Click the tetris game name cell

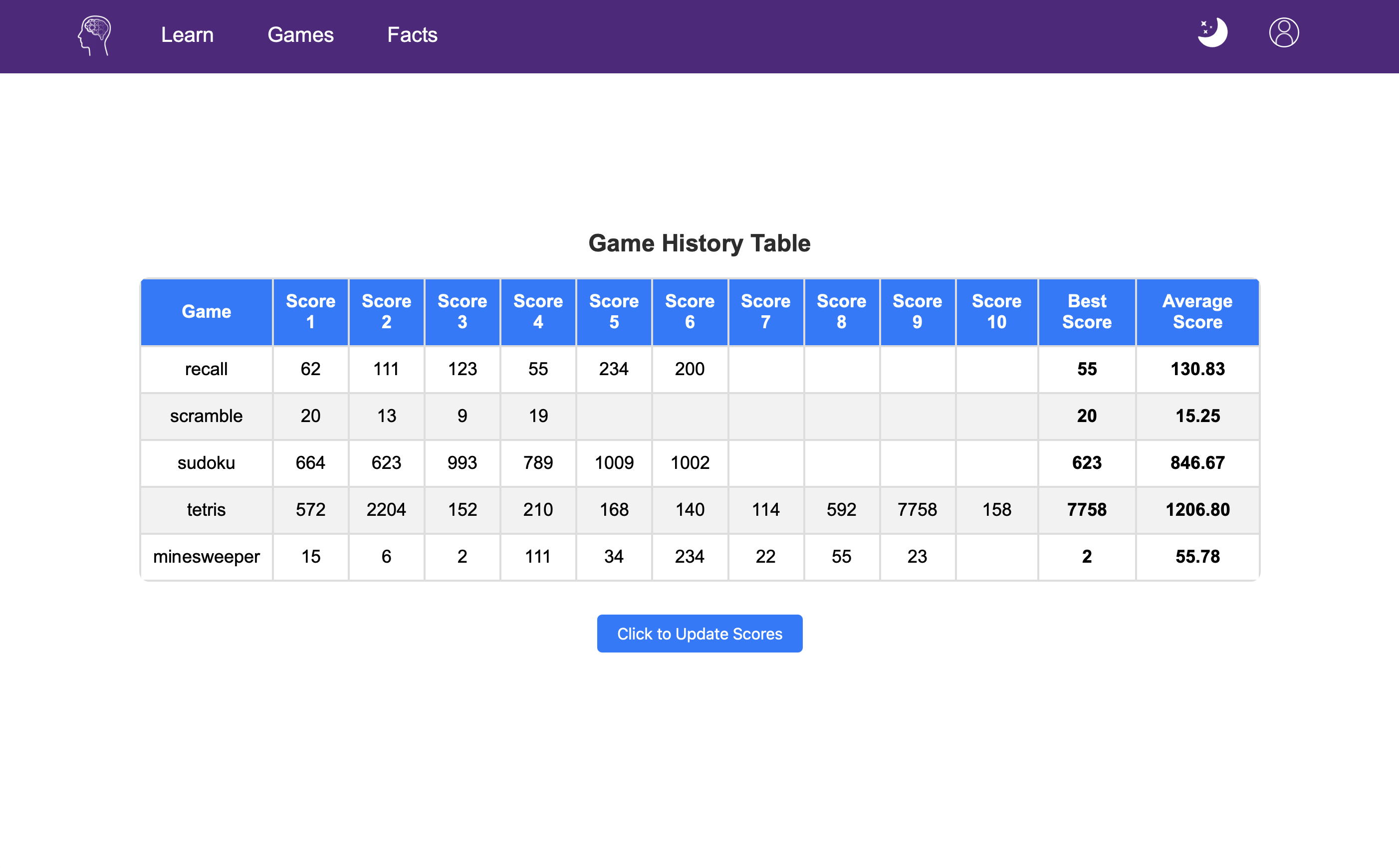[206, 510]
